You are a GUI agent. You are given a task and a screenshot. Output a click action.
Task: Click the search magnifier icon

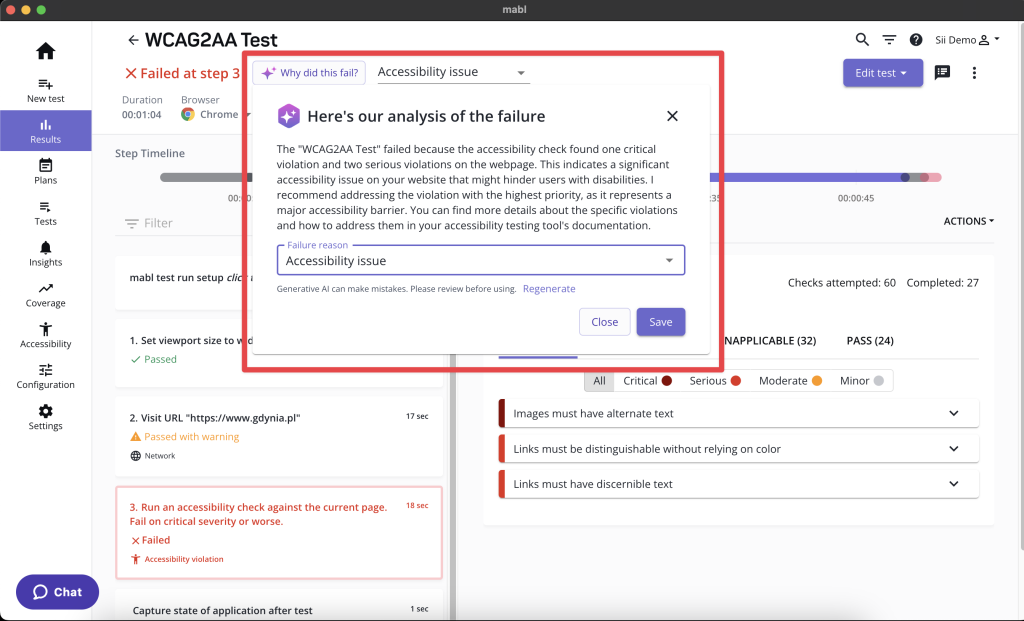point(862,40)
